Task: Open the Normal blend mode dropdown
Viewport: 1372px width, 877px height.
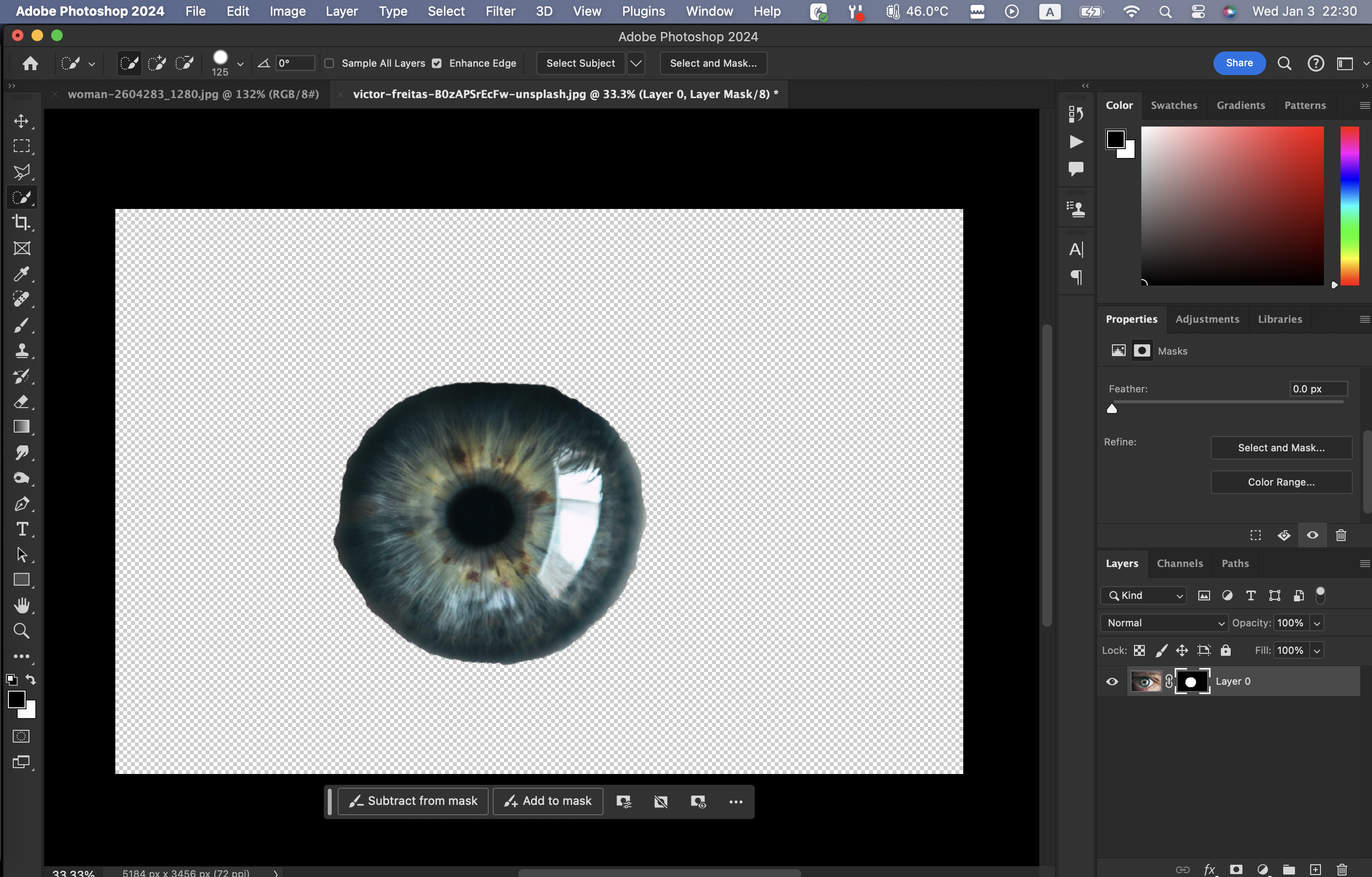Action: tap(1164, 623)
